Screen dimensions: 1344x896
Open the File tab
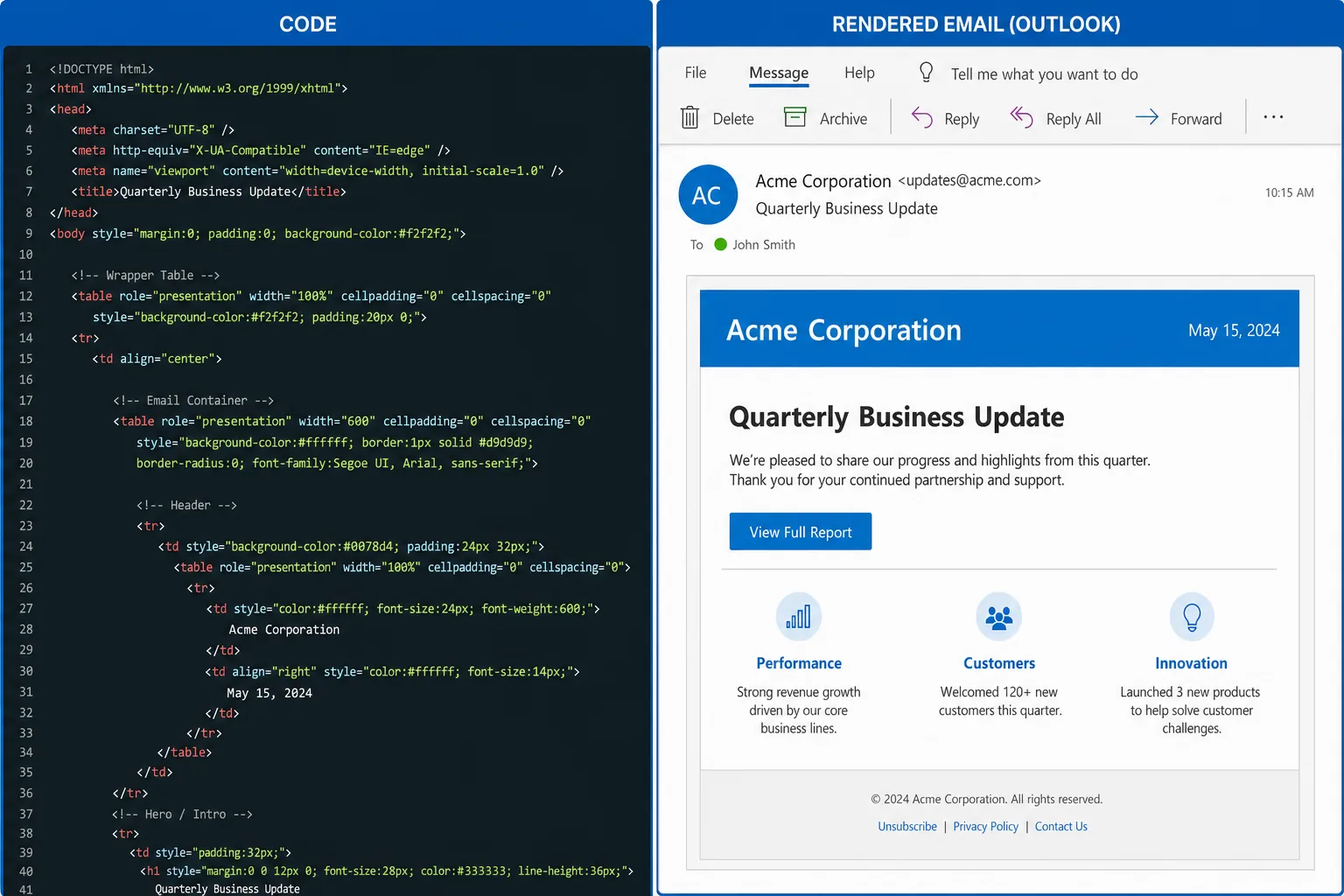click(696, 73)
